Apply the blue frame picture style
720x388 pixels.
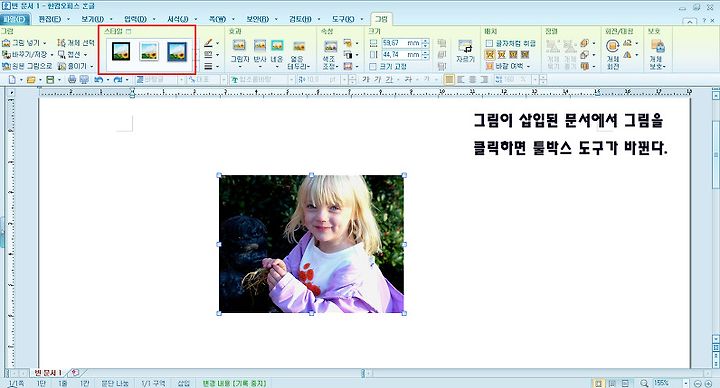[x=177, y=51]
